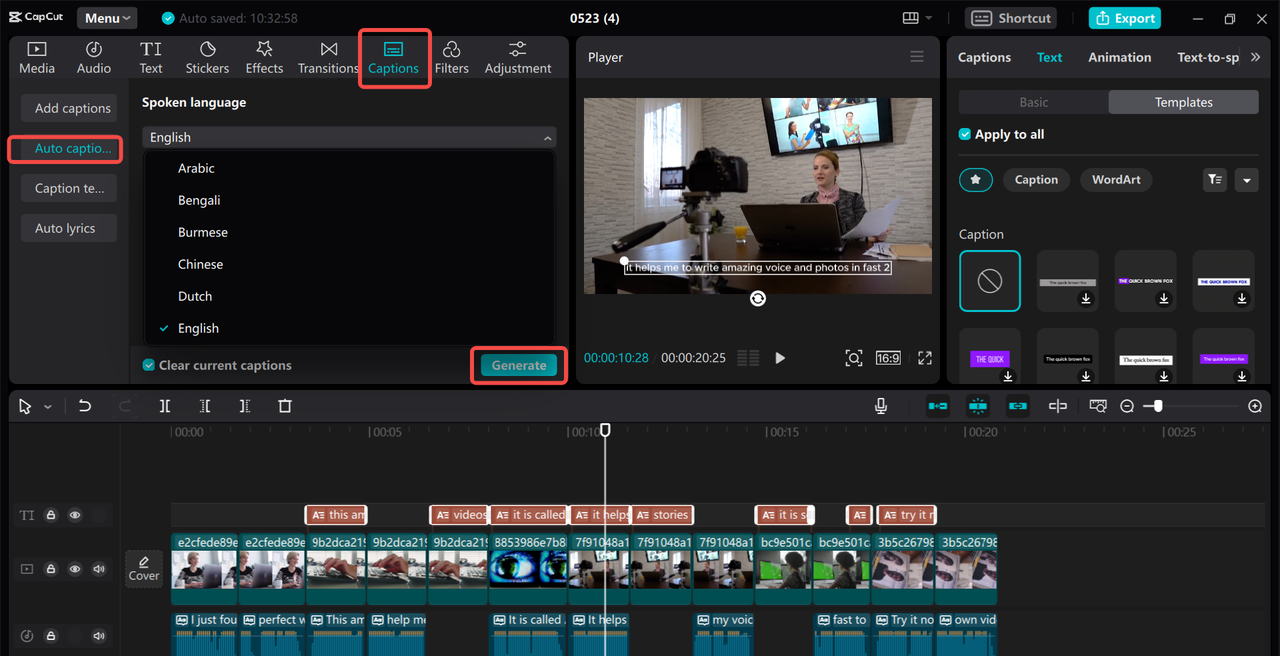Screen dimensions: 1280x656
Task: Lock the text caption track
Action: 51,515
